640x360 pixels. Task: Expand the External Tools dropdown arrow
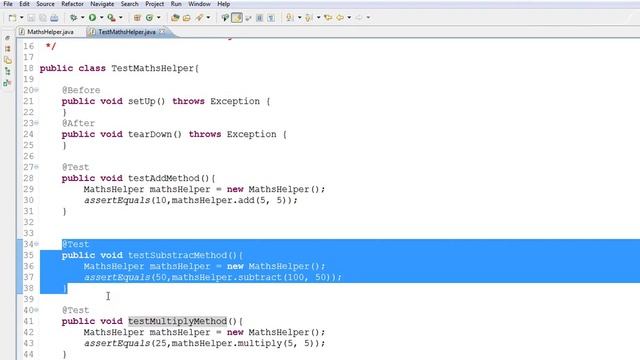tap(121, 18)
